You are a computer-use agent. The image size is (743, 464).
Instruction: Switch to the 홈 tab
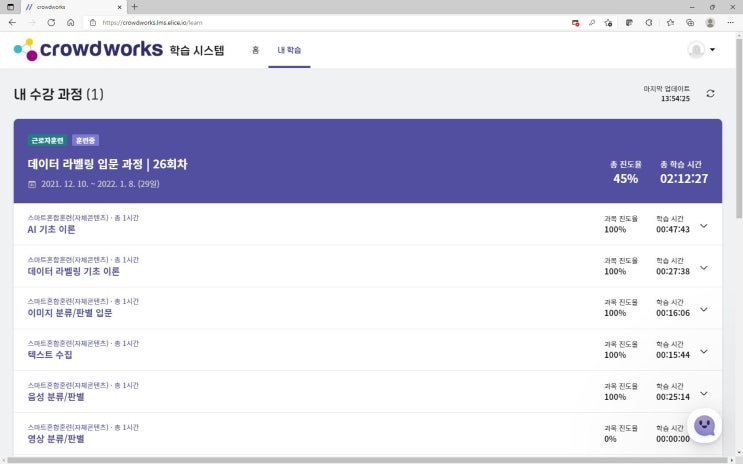[x=255, y=50]
